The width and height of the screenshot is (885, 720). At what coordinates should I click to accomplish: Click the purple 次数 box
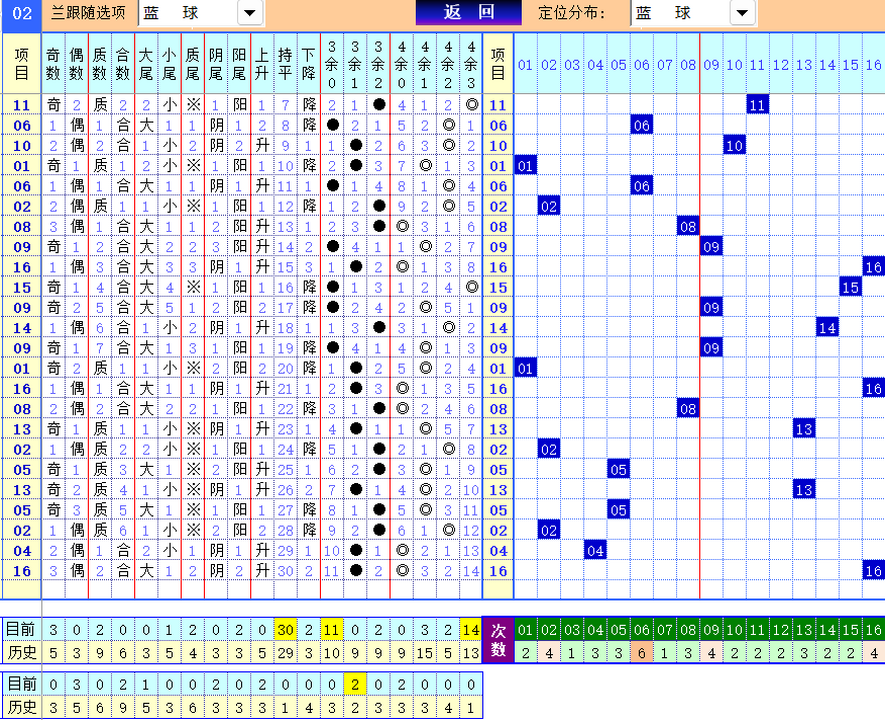click(498, 640)
